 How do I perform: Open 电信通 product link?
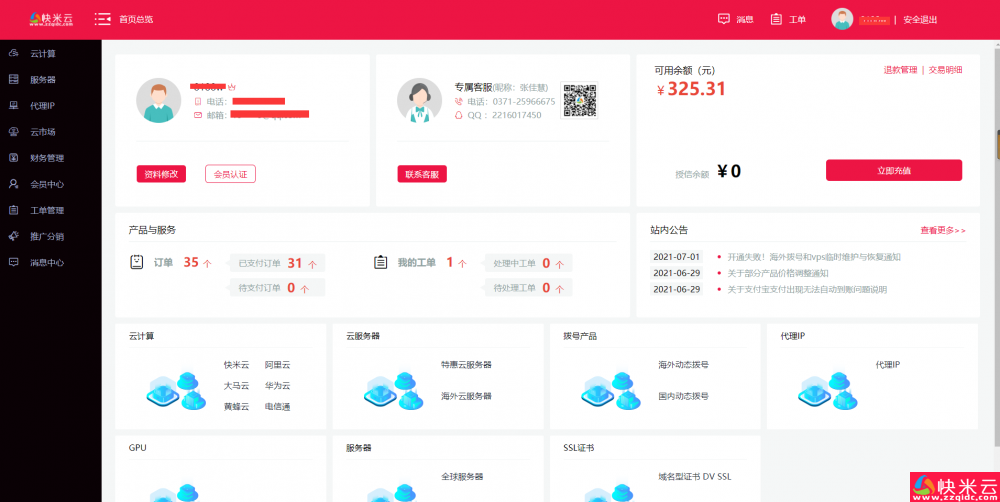click(277, 406)
